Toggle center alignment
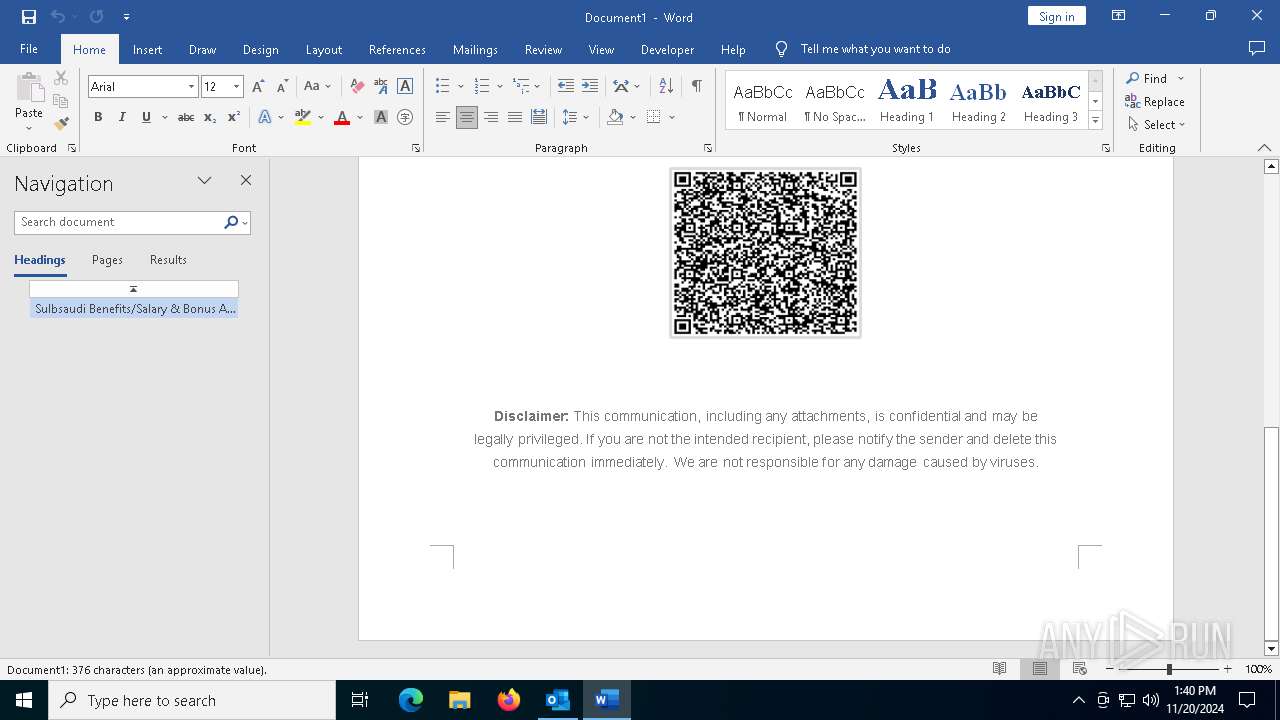This screenshot has width=1280, height=720. click(x=467, y=117)
